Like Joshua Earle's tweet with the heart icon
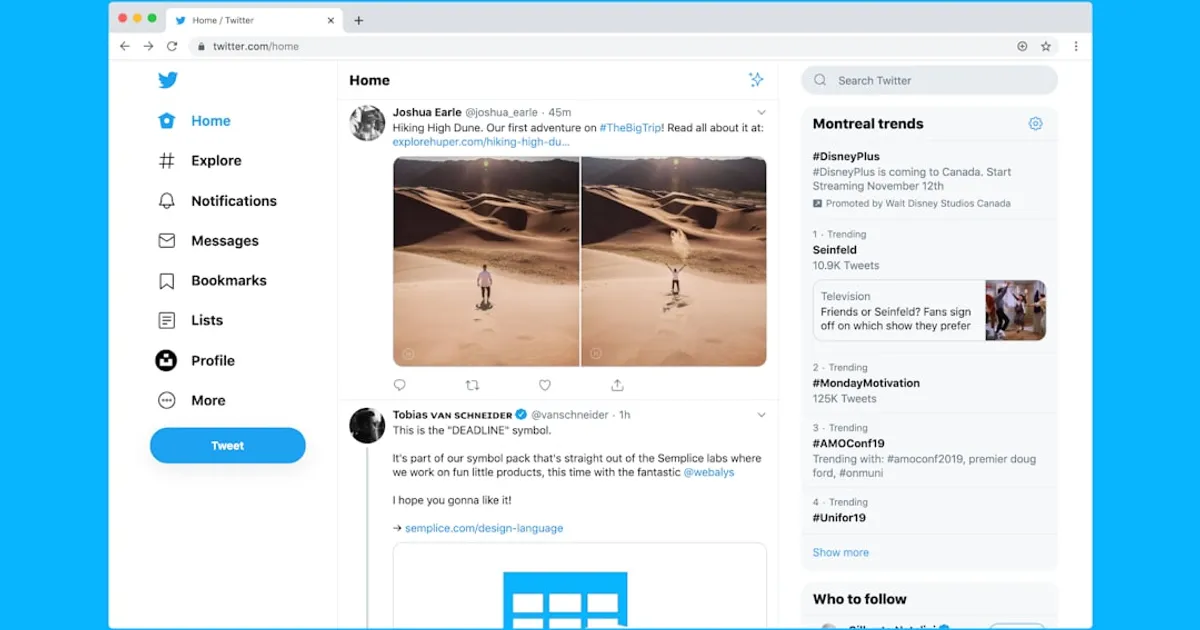Image resolution: width=1200 pixels, height=630 pixels. (x=545, y=384)
